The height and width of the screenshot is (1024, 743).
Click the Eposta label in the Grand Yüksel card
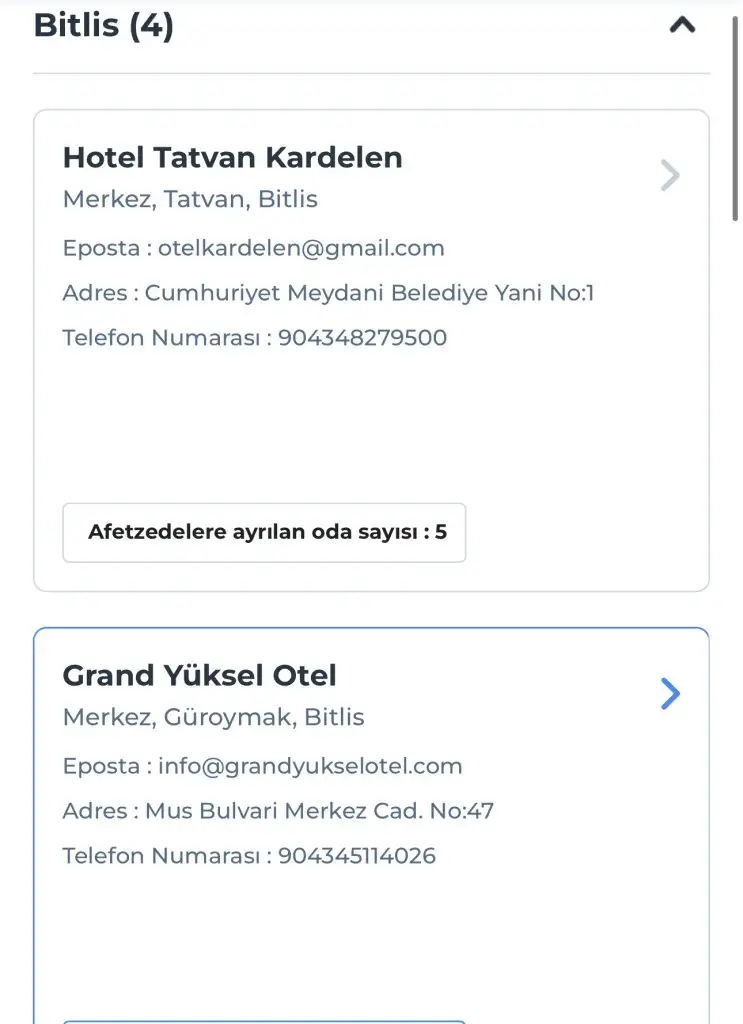coord(94,766)
